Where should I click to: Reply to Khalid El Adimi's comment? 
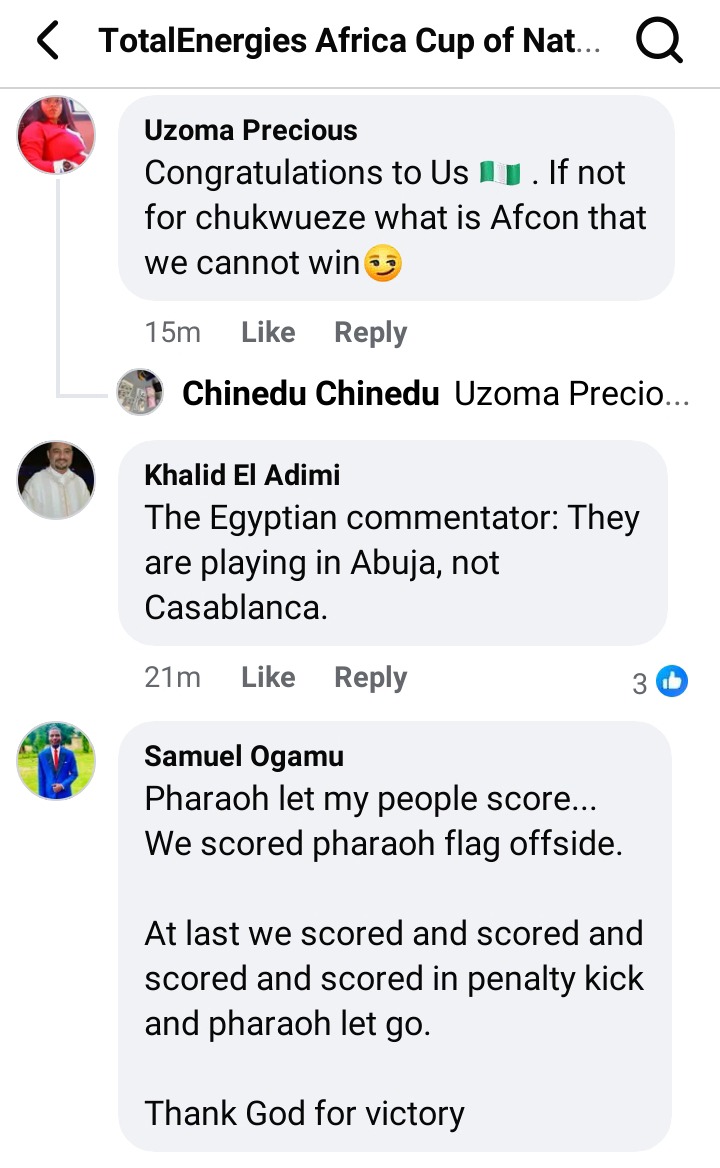pos(370,677)
